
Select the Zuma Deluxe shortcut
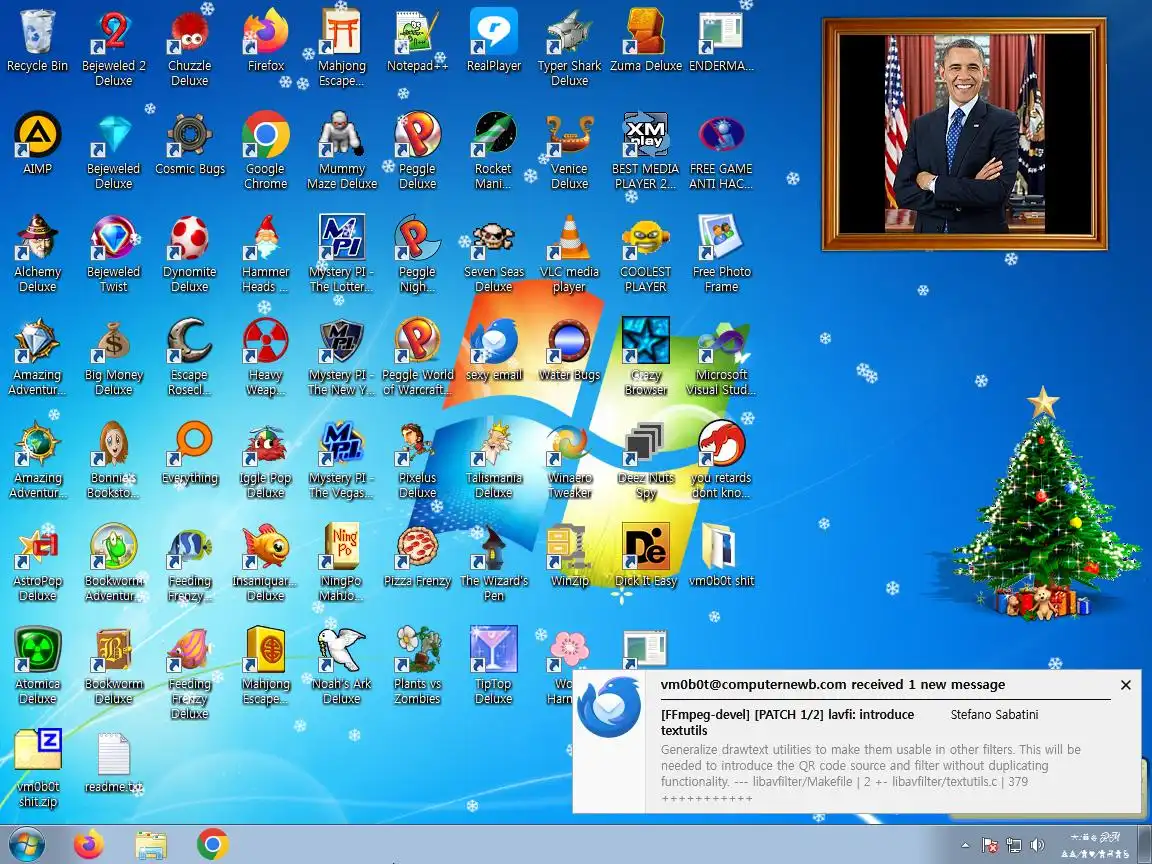(x=646, y=41)
